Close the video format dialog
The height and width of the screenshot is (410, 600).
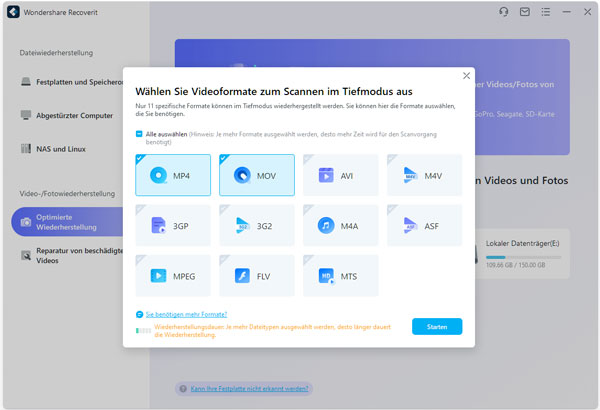coord(466,76)
